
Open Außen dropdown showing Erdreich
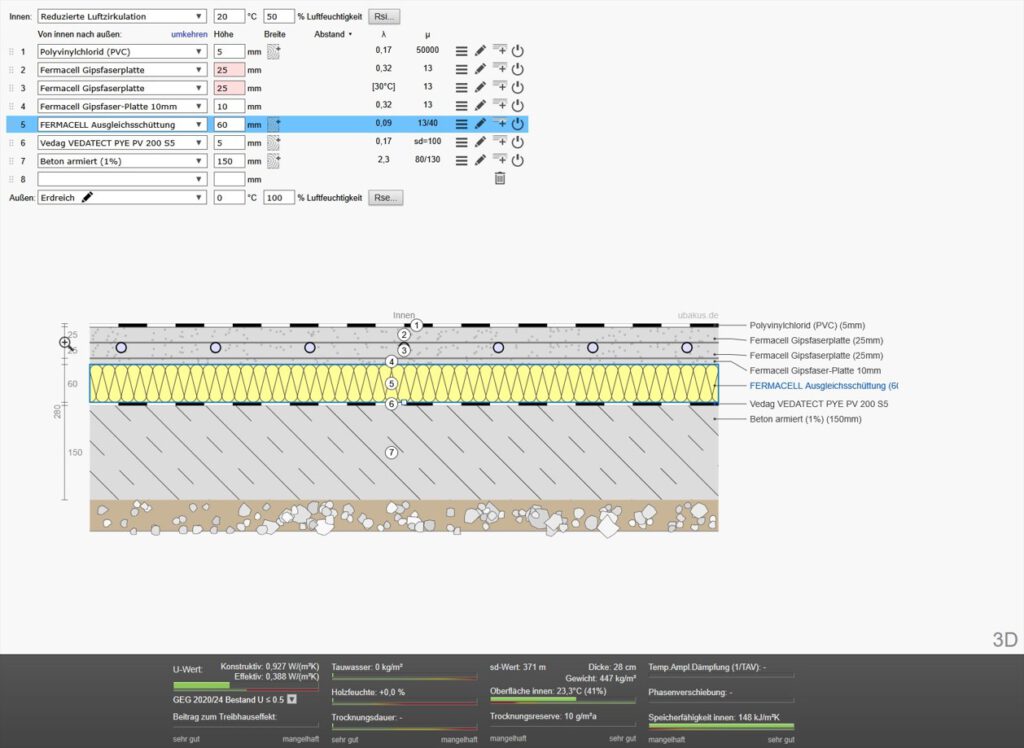click(x=122, y=197)
